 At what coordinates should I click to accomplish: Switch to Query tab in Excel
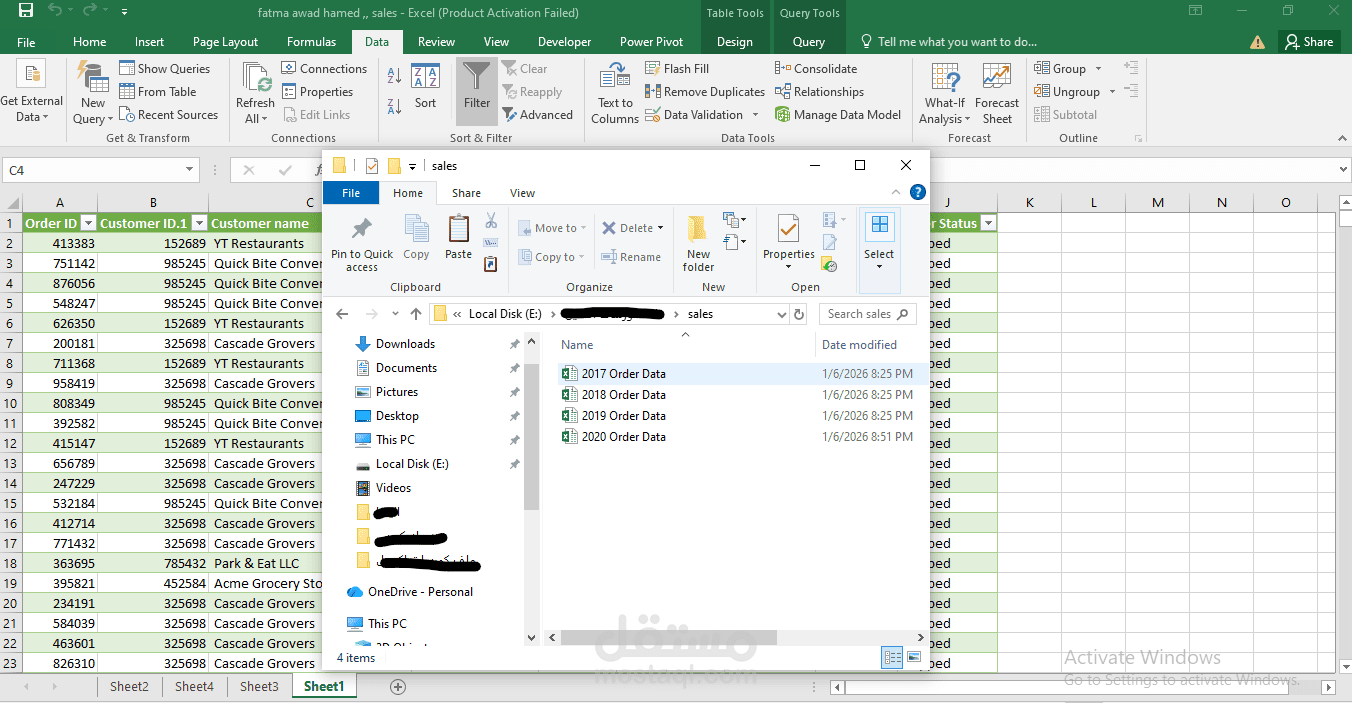pyautogui.click(x=808, y=42)
